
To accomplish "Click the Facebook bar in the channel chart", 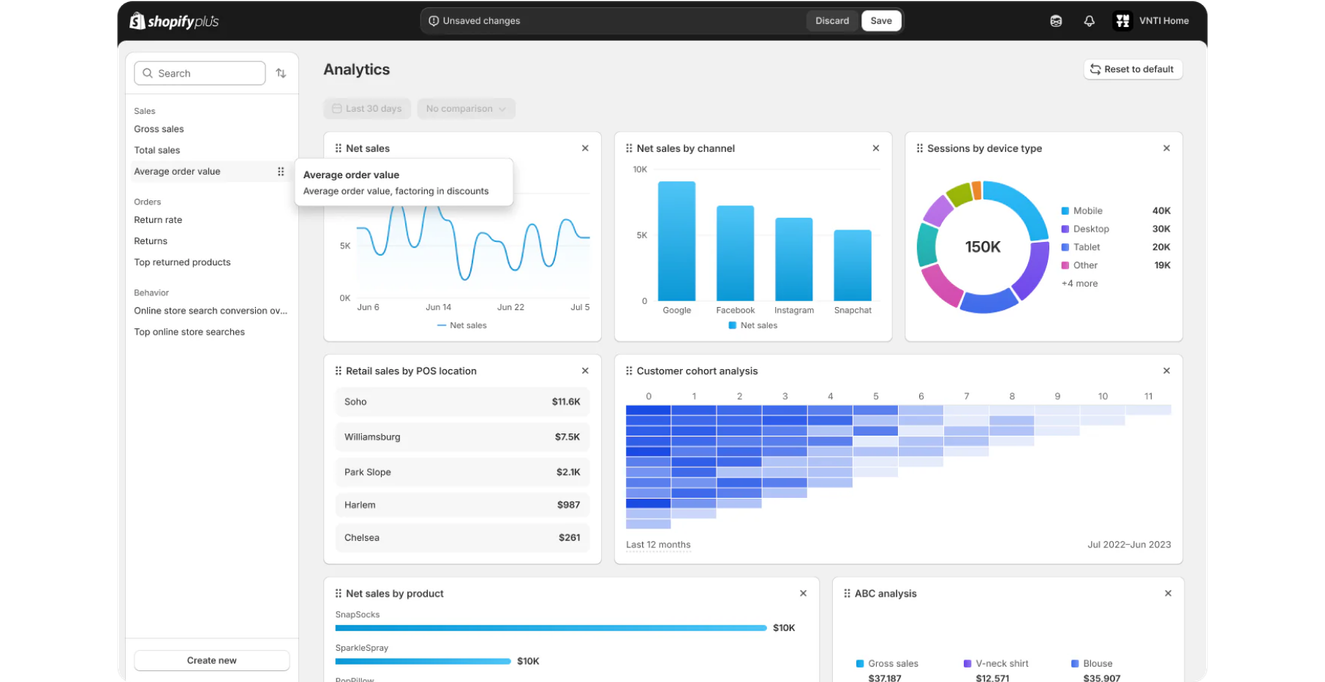I will 735,253.
